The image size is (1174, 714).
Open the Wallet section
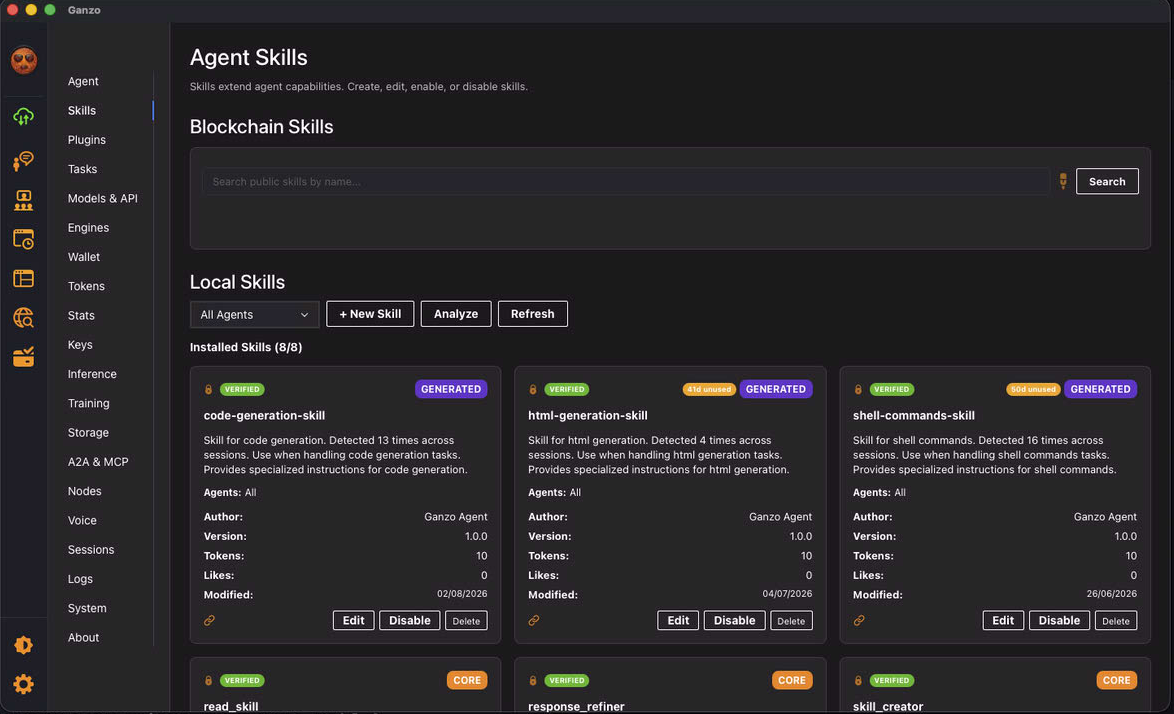tap(84, 257)
